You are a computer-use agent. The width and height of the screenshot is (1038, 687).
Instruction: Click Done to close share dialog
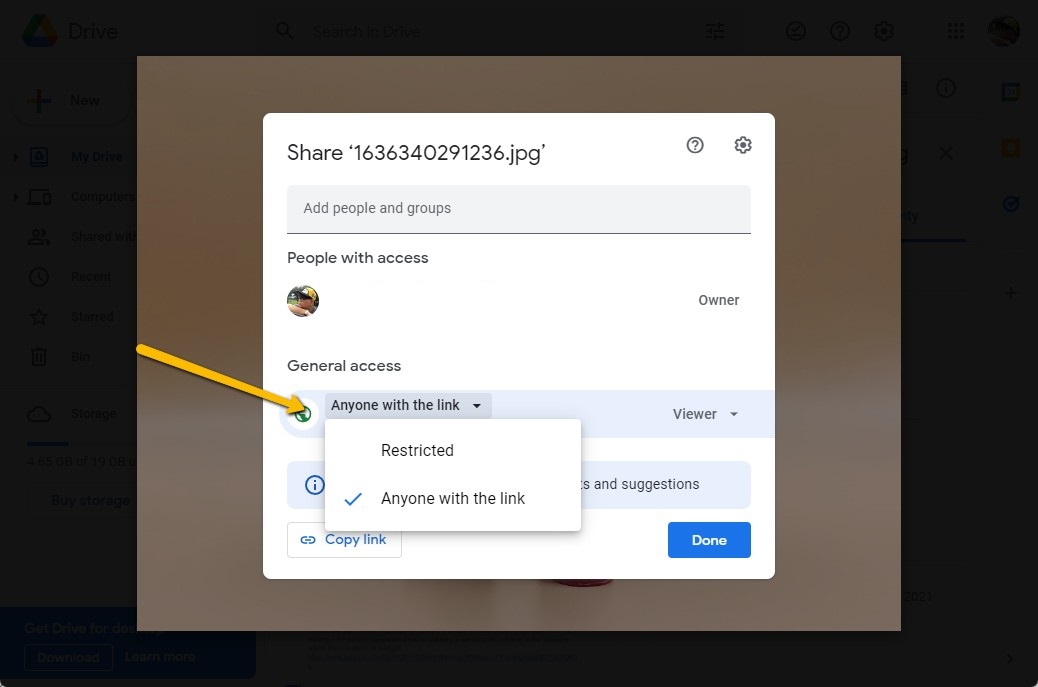tap(709, 540)
